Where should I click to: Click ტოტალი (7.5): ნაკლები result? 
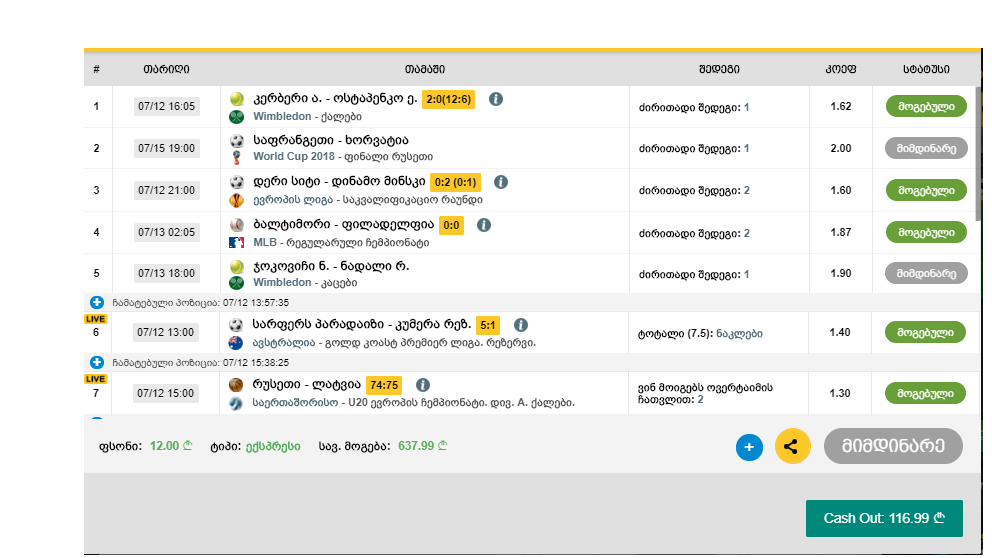[700, 333]
